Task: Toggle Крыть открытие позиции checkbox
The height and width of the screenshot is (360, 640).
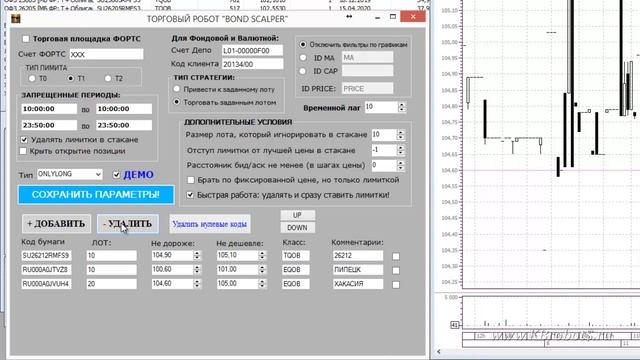Action: coord(23,151)
